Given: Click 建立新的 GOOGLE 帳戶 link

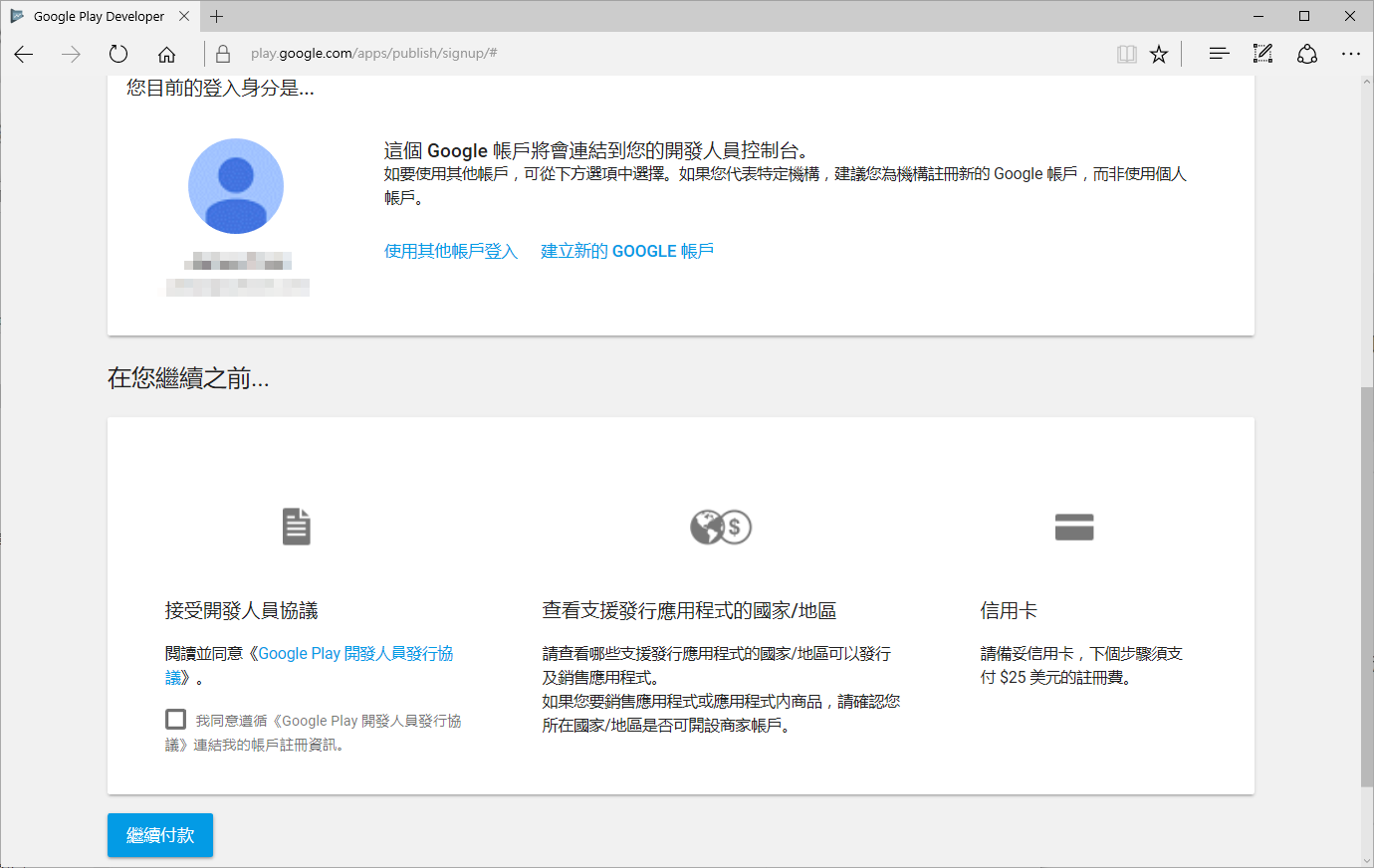Looking at the screenshot, I should (627, 251).
